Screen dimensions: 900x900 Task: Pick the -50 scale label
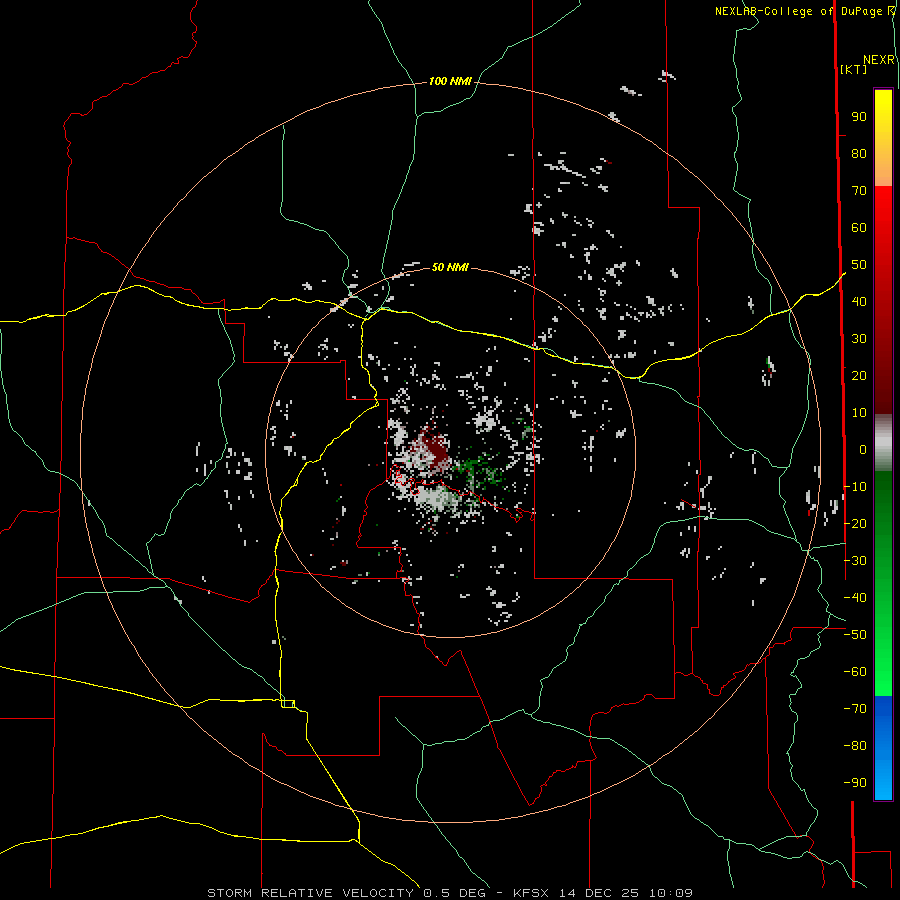pyautogui.click(x=855, y=635)
